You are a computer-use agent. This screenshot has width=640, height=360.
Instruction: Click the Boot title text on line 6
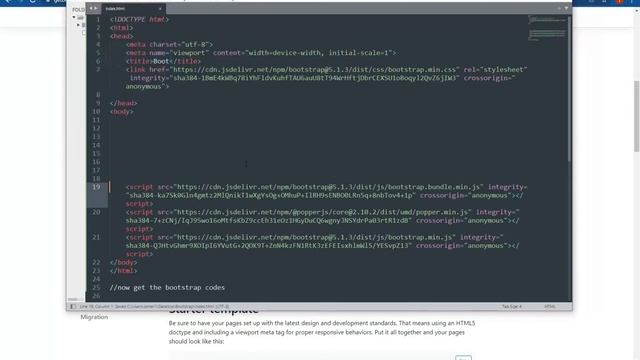point(161,61)
